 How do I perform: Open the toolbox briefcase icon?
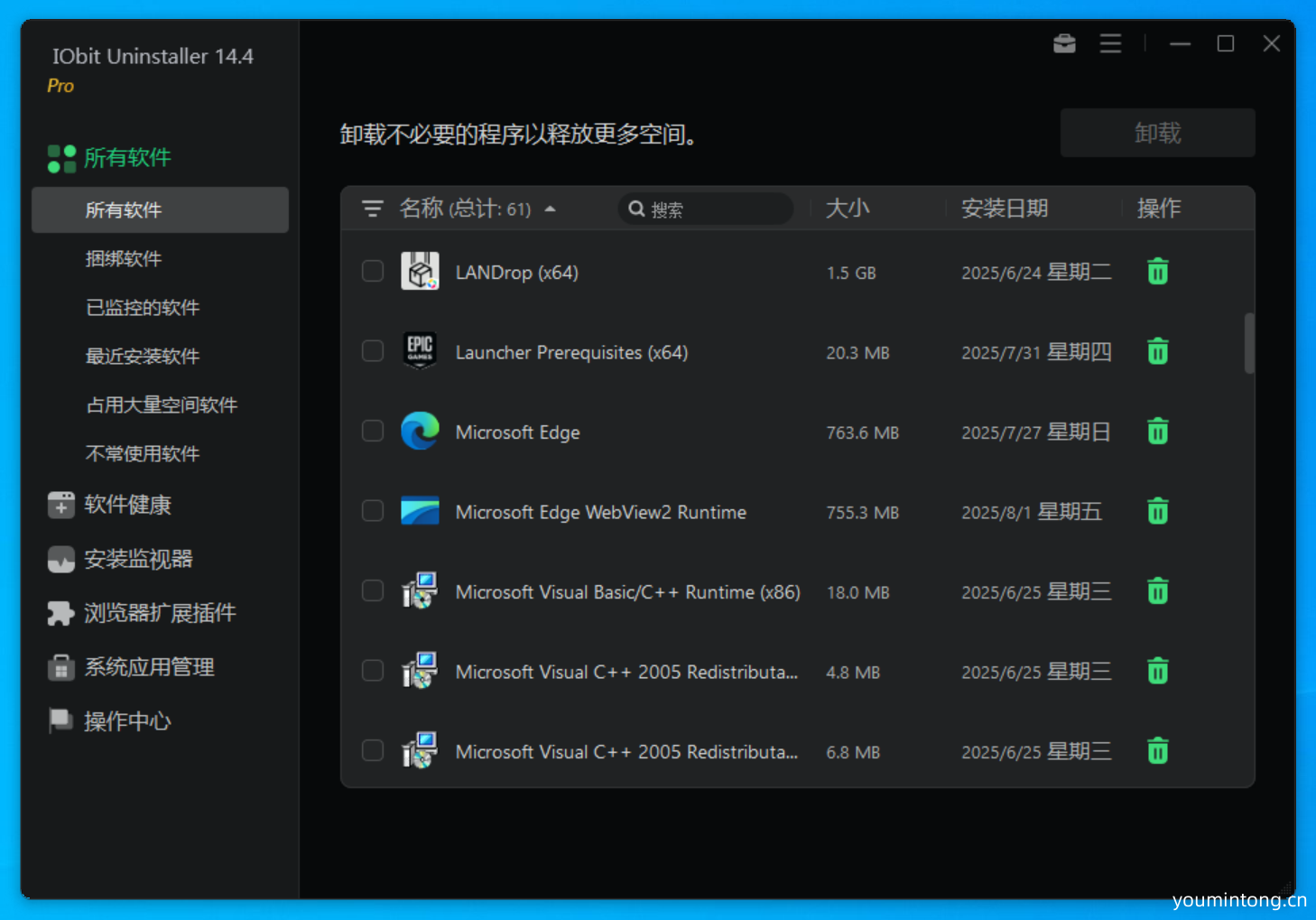click(1064, 43)
